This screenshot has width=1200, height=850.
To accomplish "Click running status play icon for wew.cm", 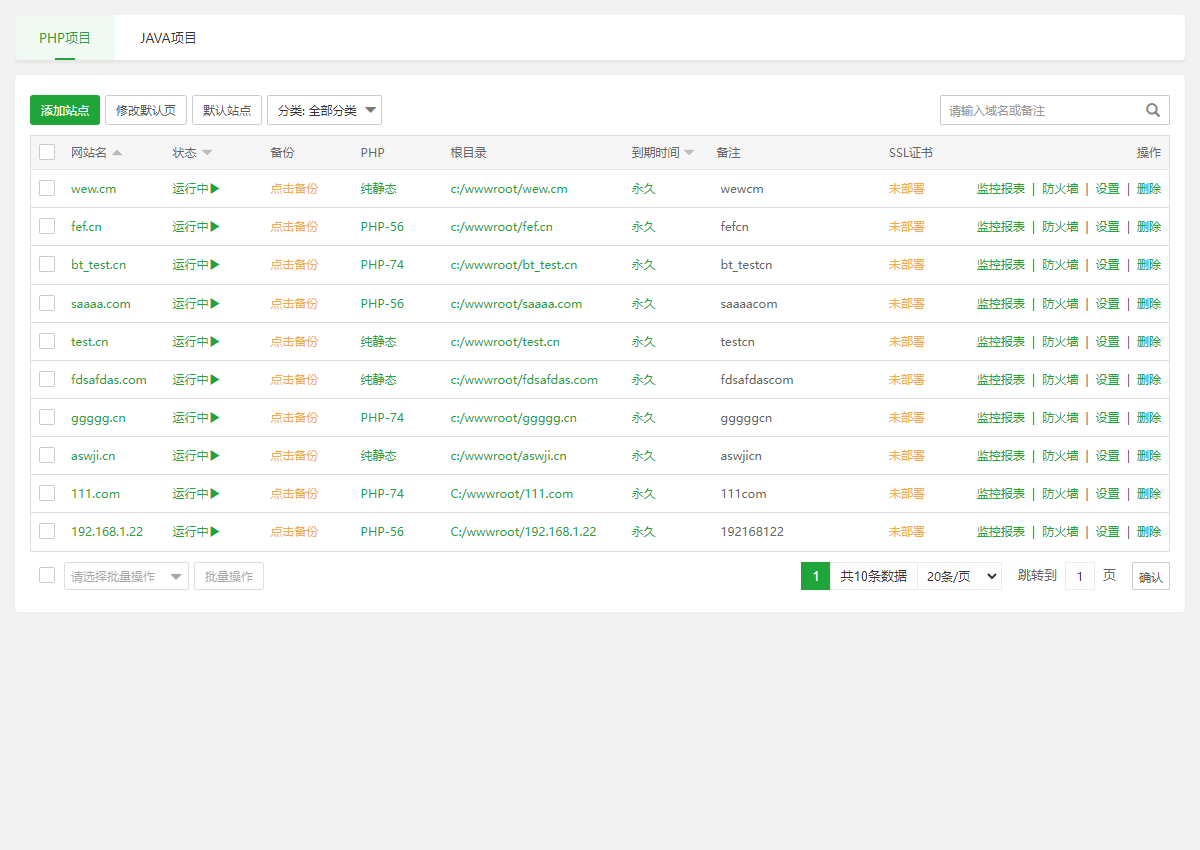I will pos(215,188).
